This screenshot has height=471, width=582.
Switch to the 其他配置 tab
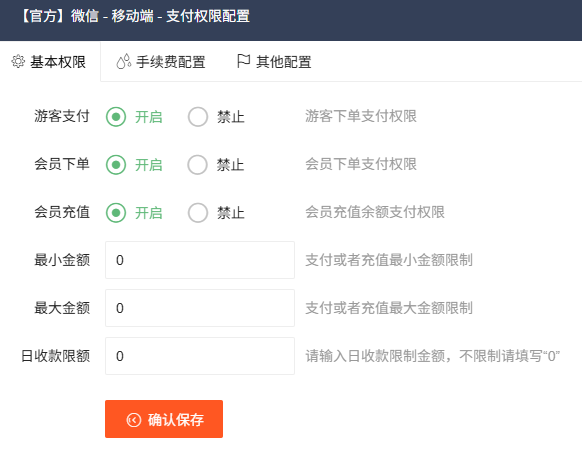click(274, 62)
